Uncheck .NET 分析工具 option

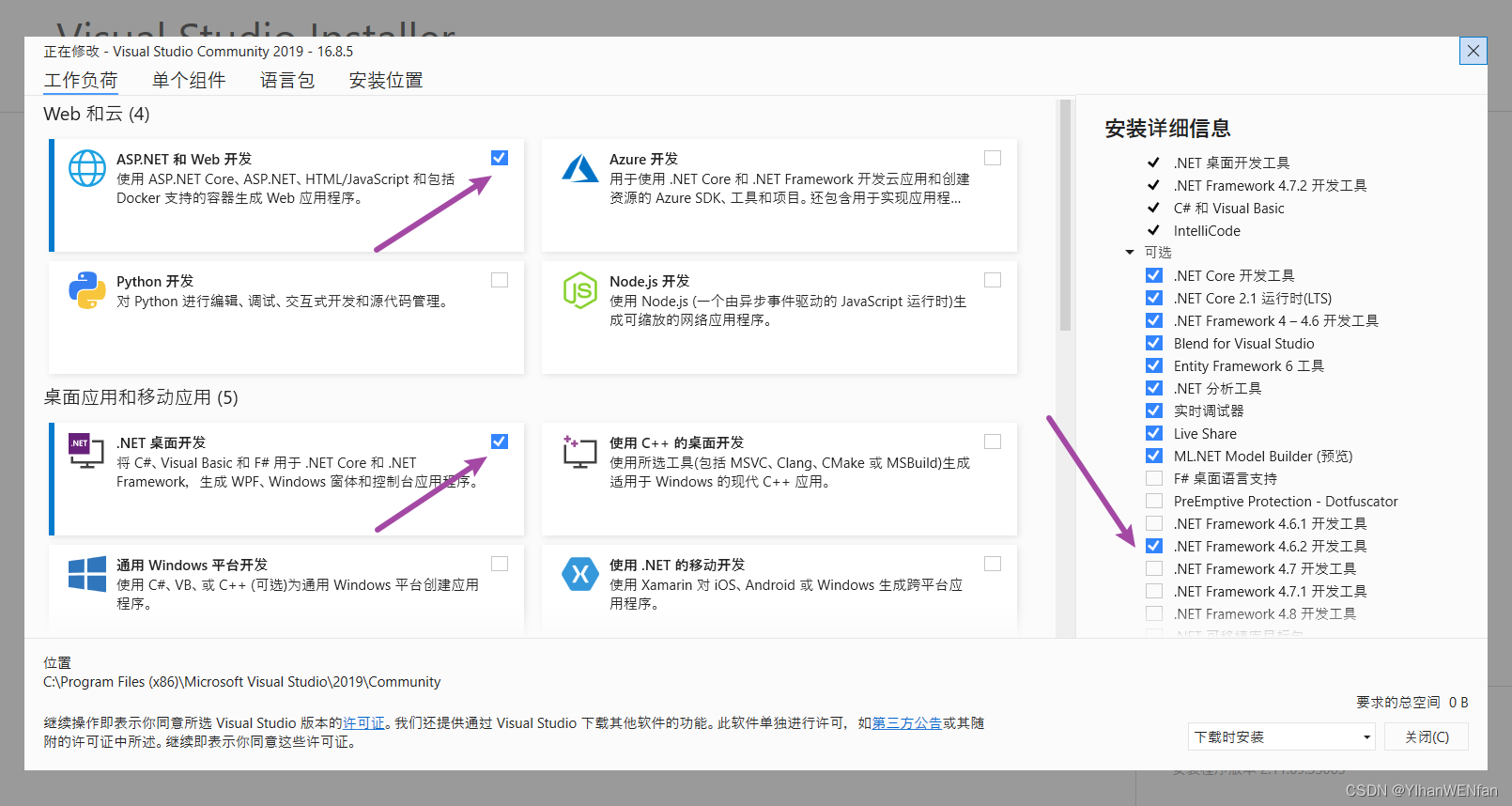tap(1154, 388)
